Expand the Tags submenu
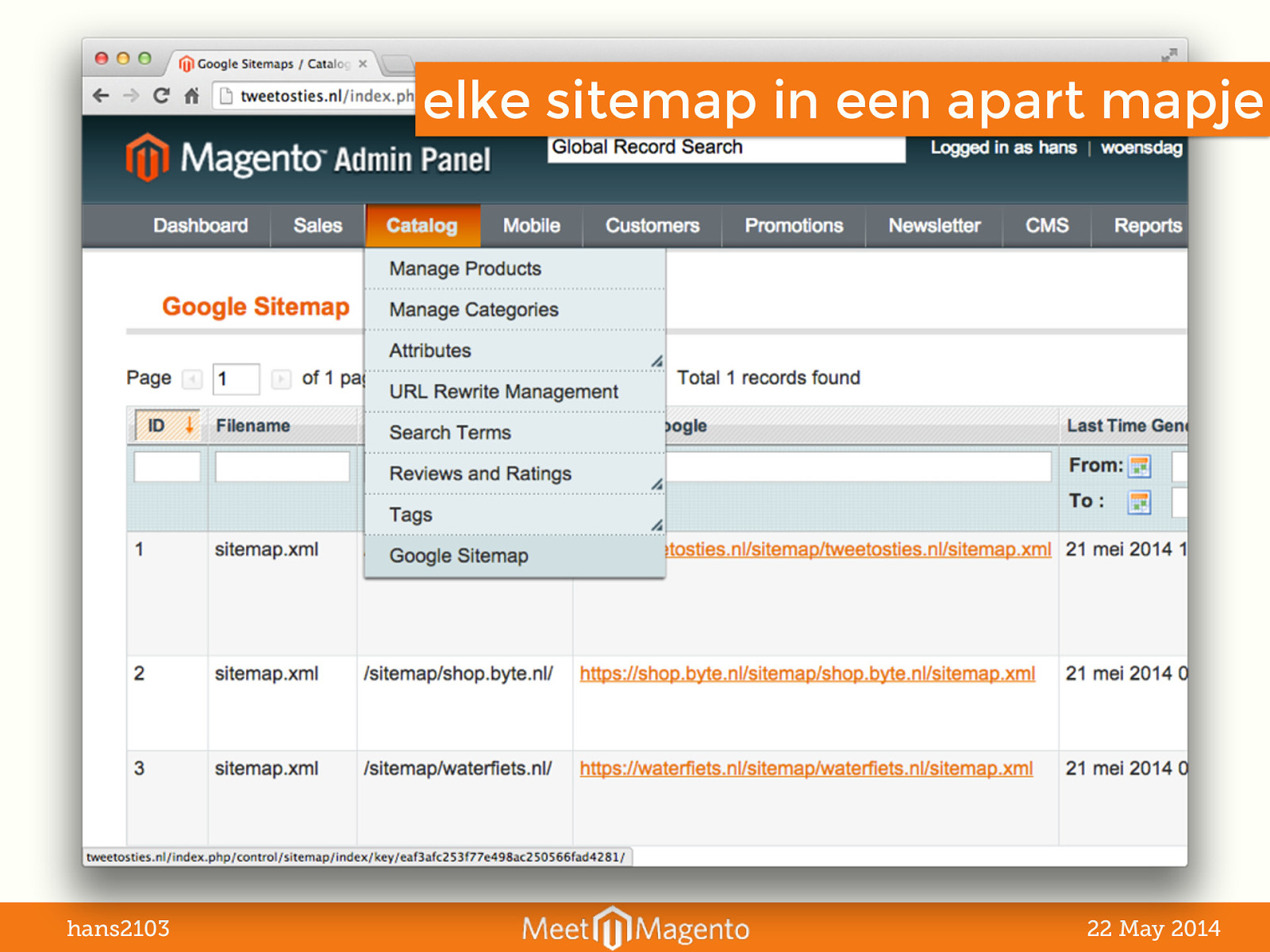Image resolution: width=1270 pixels, height=952 pixels. (x=514, y=515)
